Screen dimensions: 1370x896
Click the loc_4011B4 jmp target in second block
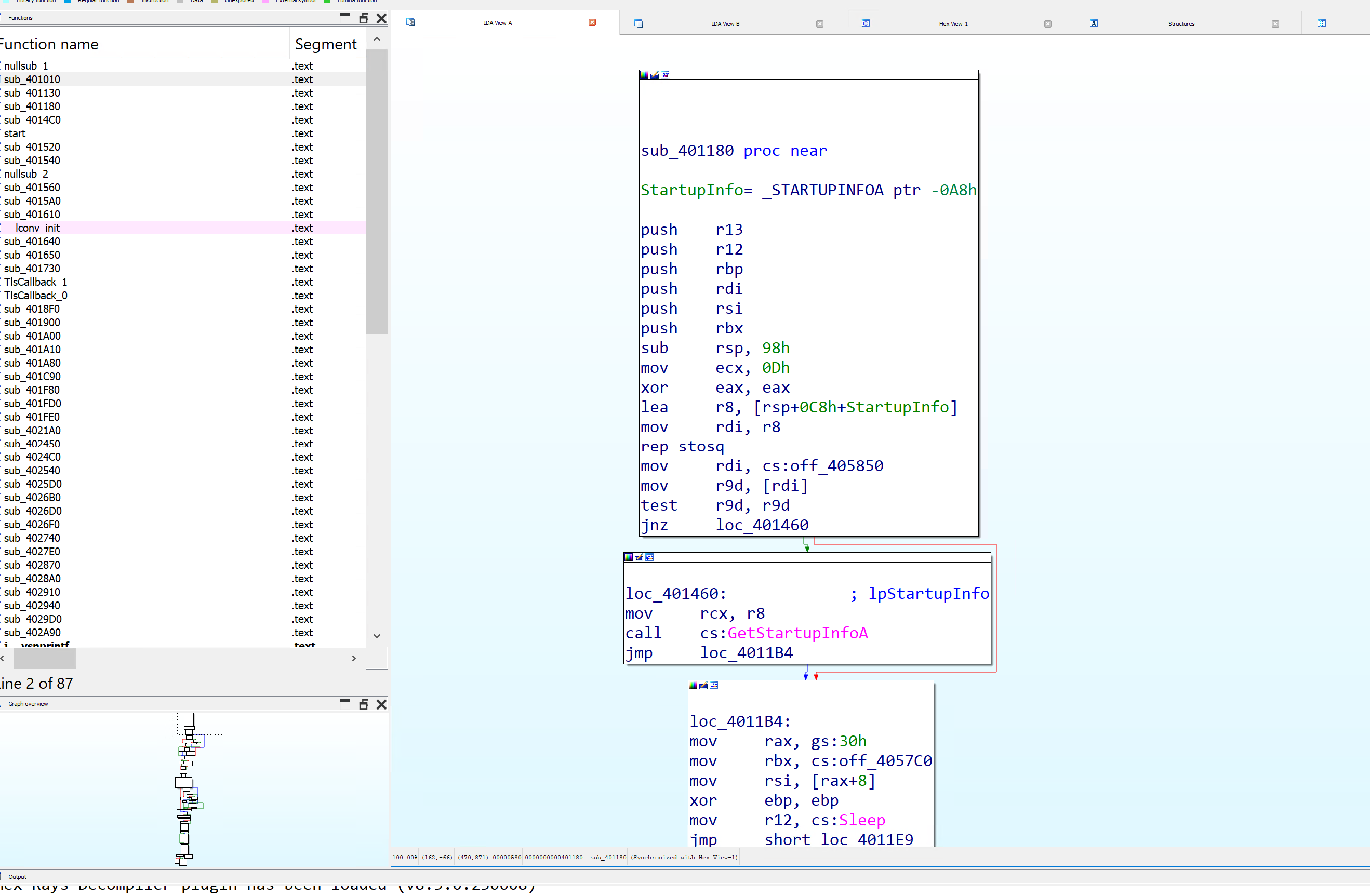pos(747,652)
